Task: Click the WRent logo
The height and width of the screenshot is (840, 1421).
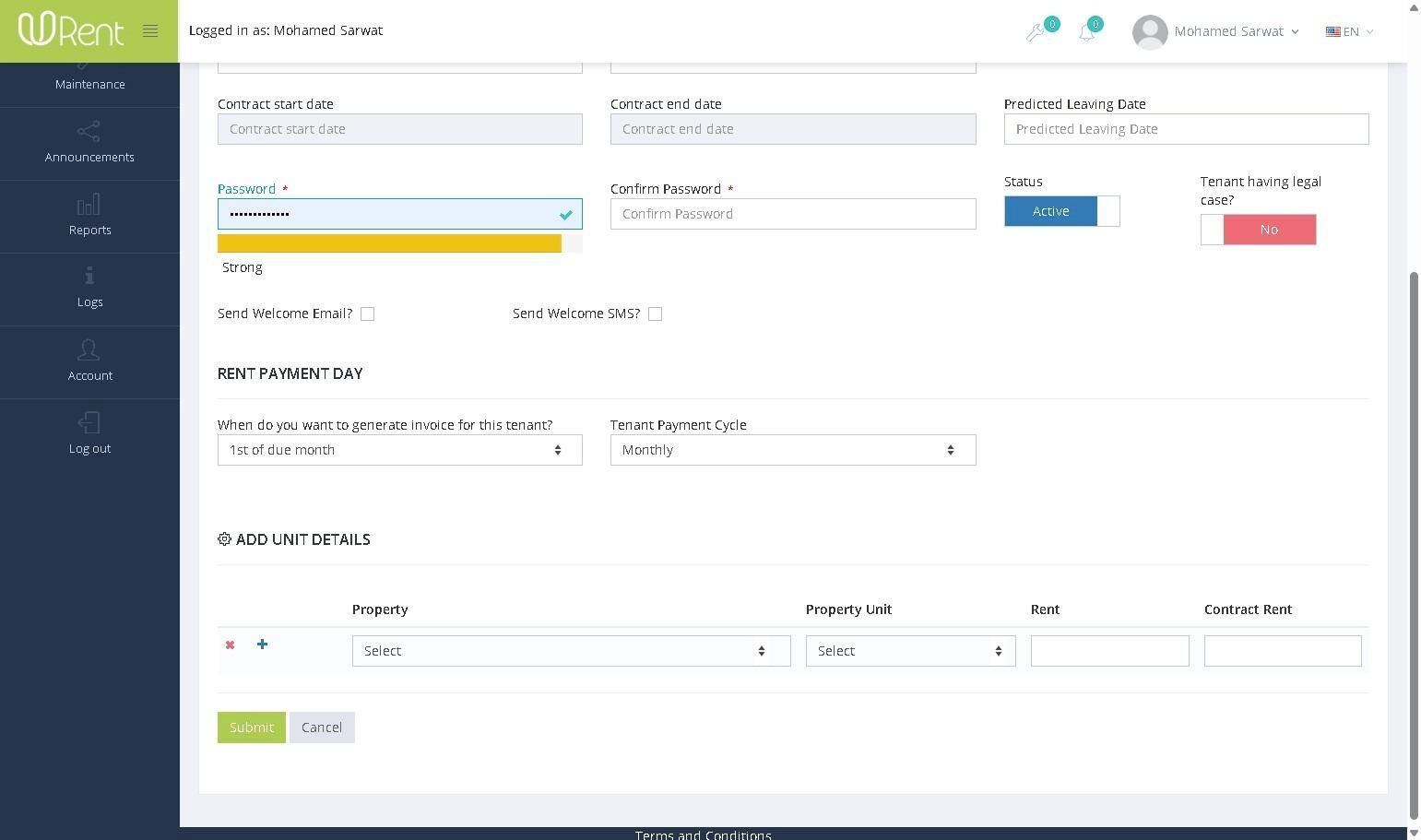Action: click(71, 30)
